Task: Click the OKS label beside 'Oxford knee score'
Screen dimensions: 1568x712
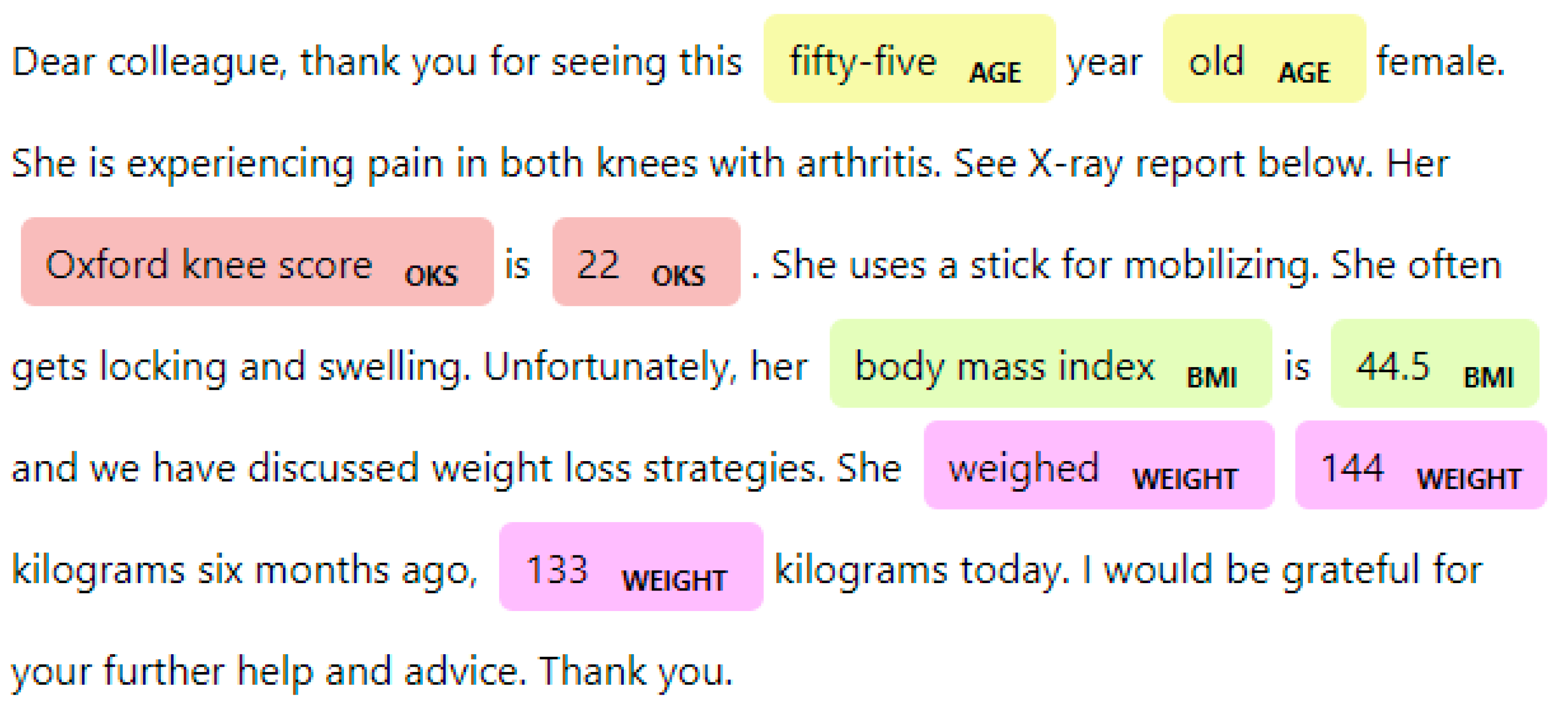Action: [x=431, y=276]
